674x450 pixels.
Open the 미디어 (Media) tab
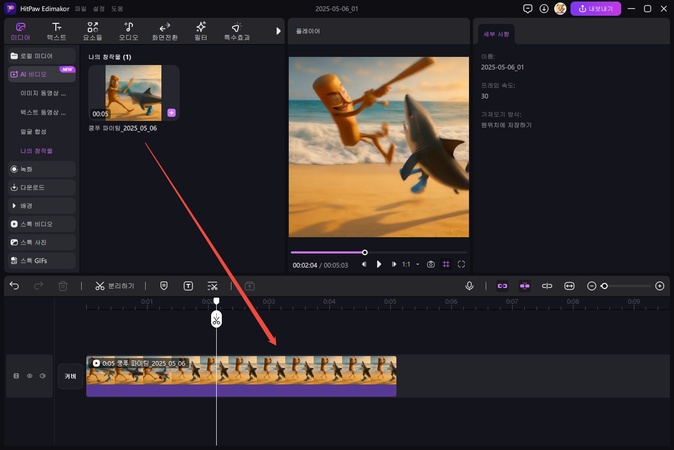coord(20,32)
